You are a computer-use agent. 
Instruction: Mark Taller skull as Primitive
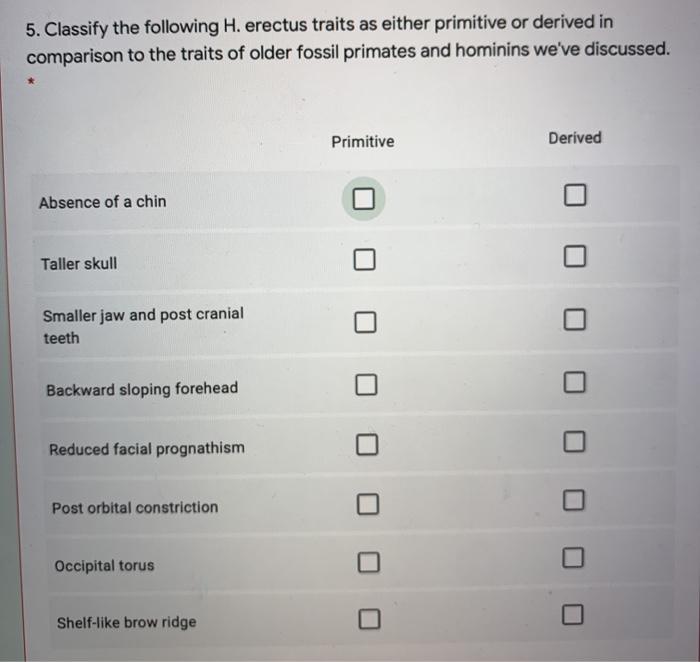(x=364, y=259)
